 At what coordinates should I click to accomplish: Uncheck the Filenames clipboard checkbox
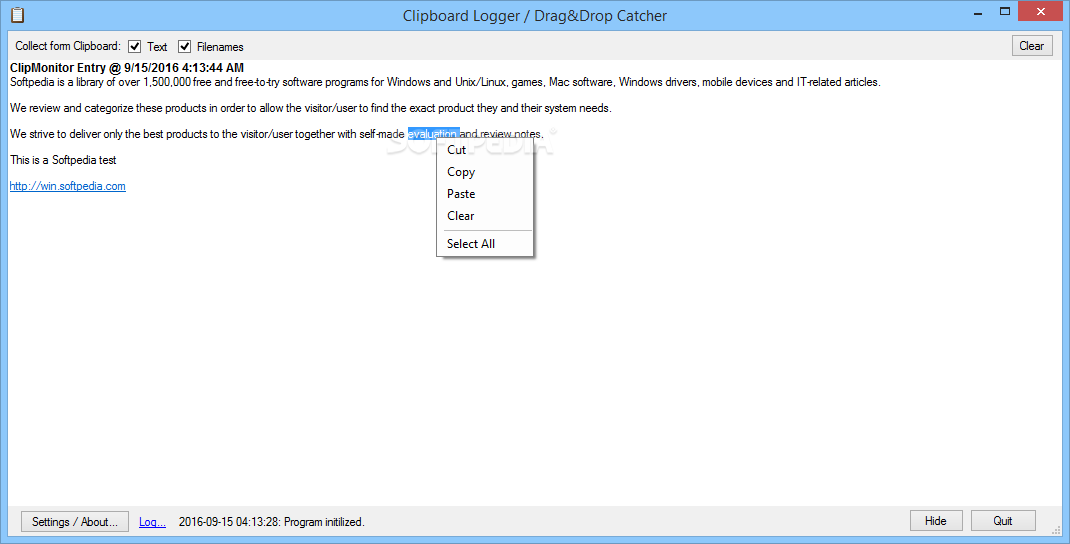pos(184,46)
